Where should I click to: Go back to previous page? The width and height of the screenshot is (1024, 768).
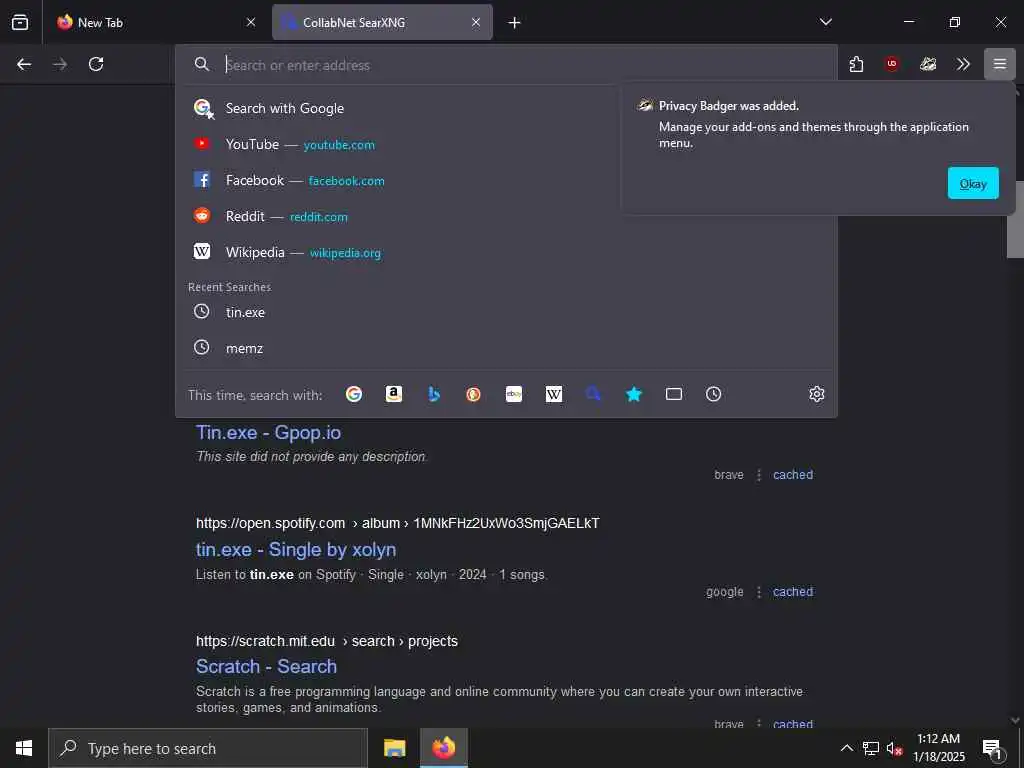point(24,64)
